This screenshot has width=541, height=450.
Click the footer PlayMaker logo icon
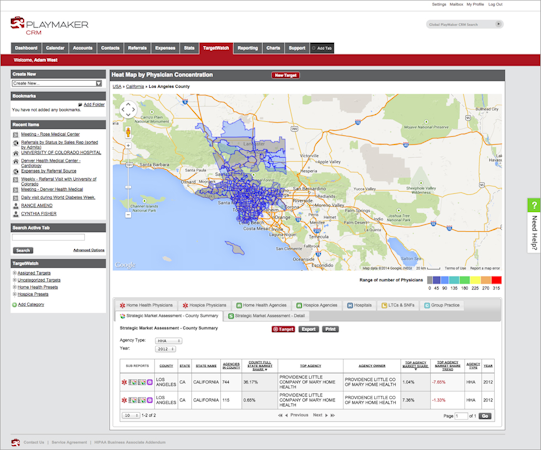[16, 442]
